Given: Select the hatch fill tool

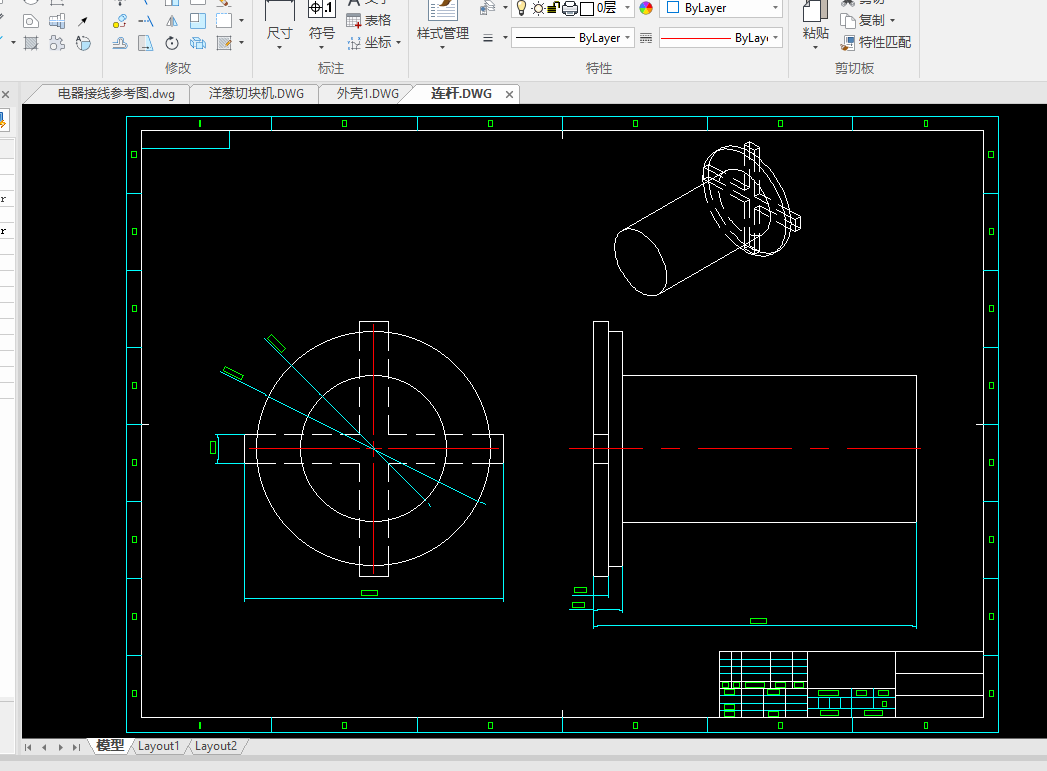Looking at the screenshot, I should point(31,43).
